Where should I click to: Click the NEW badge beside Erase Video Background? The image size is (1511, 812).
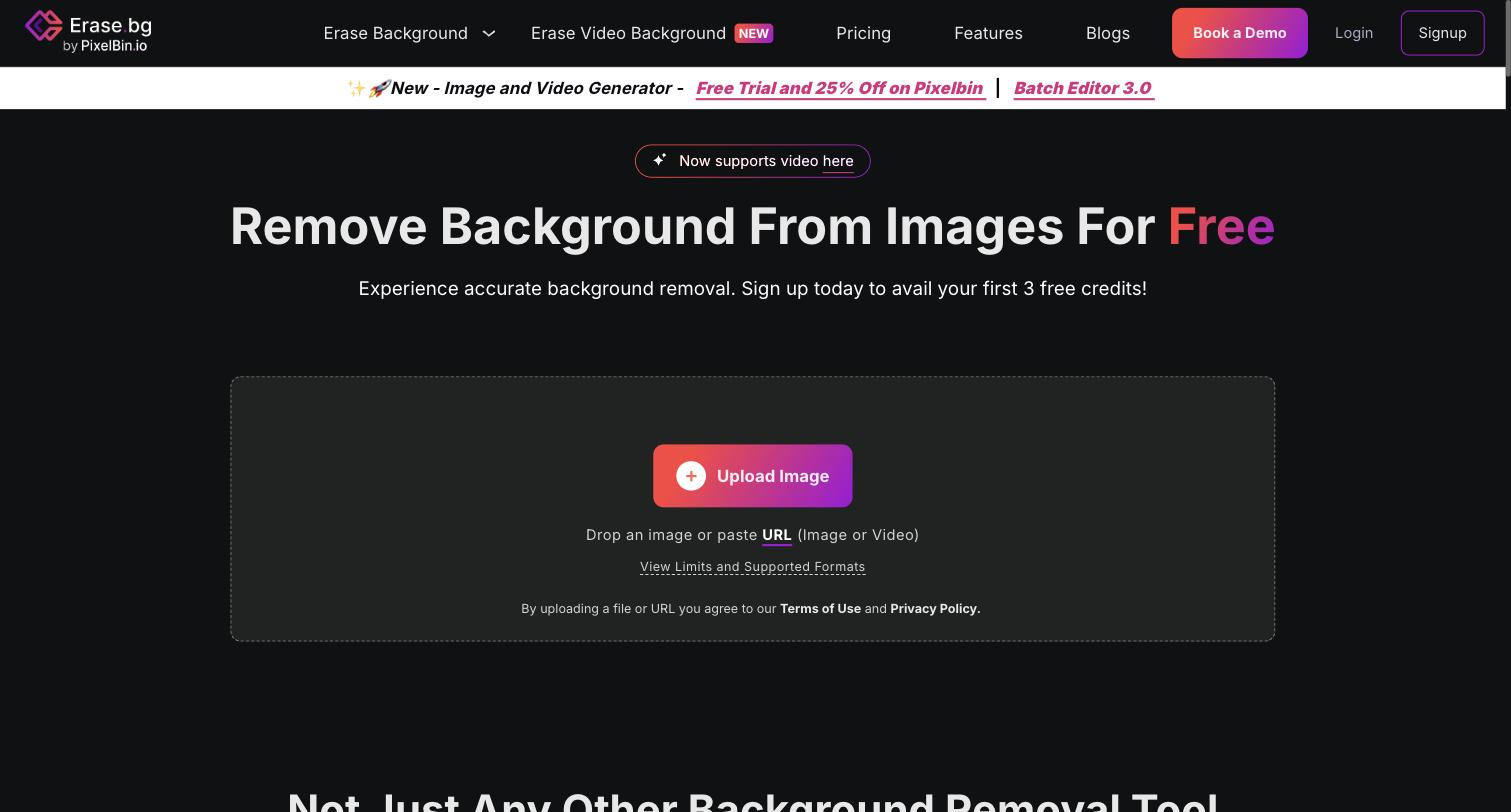coord(754,33)
